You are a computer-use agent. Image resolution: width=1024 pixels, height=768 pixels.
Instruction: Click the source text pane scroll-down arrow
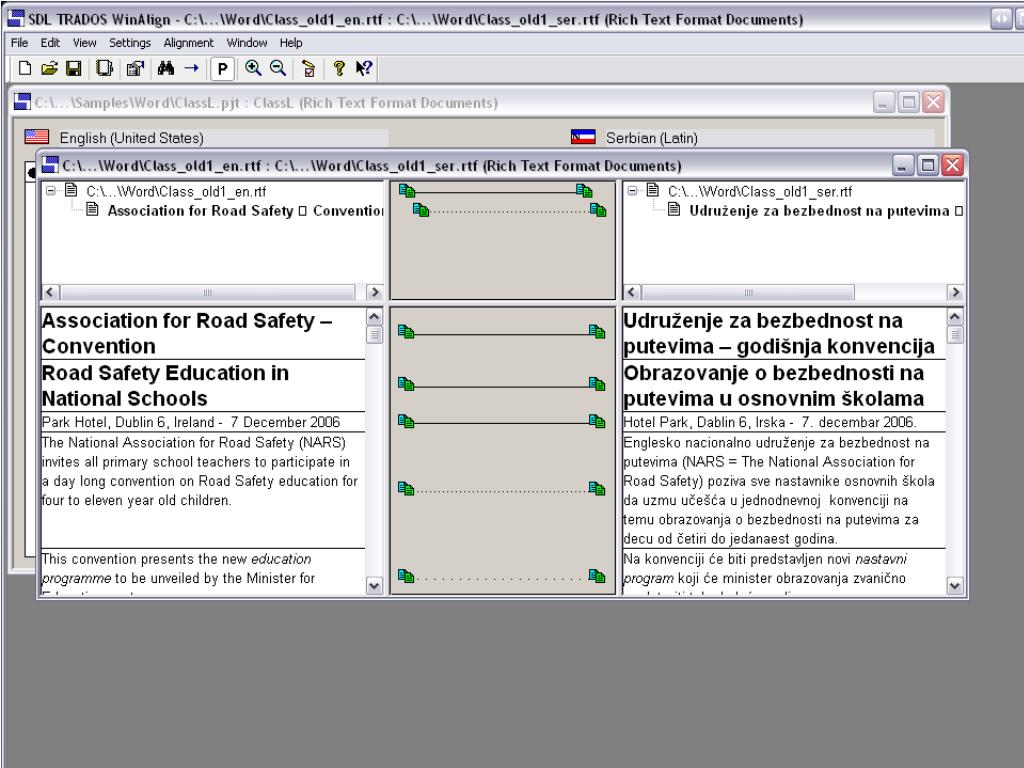pyautogui.click(x=374, y=585)
